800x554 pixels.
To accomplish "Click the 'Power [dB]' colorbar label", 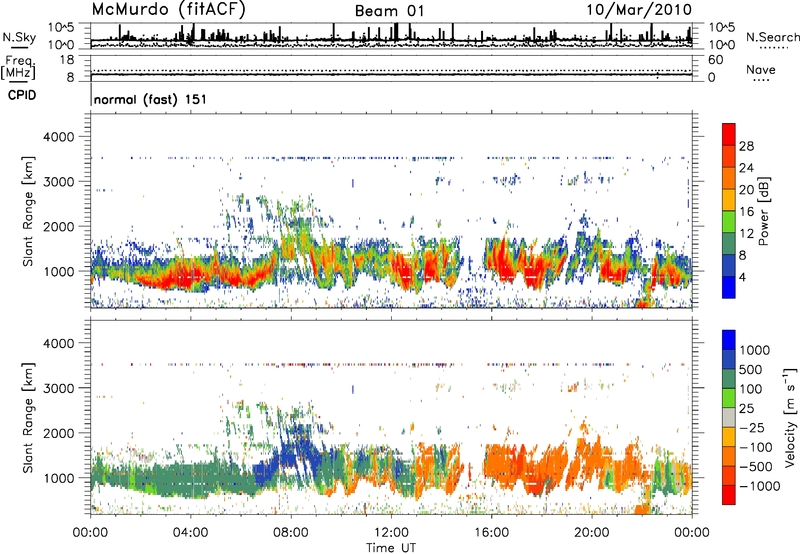I will point(763,211).
